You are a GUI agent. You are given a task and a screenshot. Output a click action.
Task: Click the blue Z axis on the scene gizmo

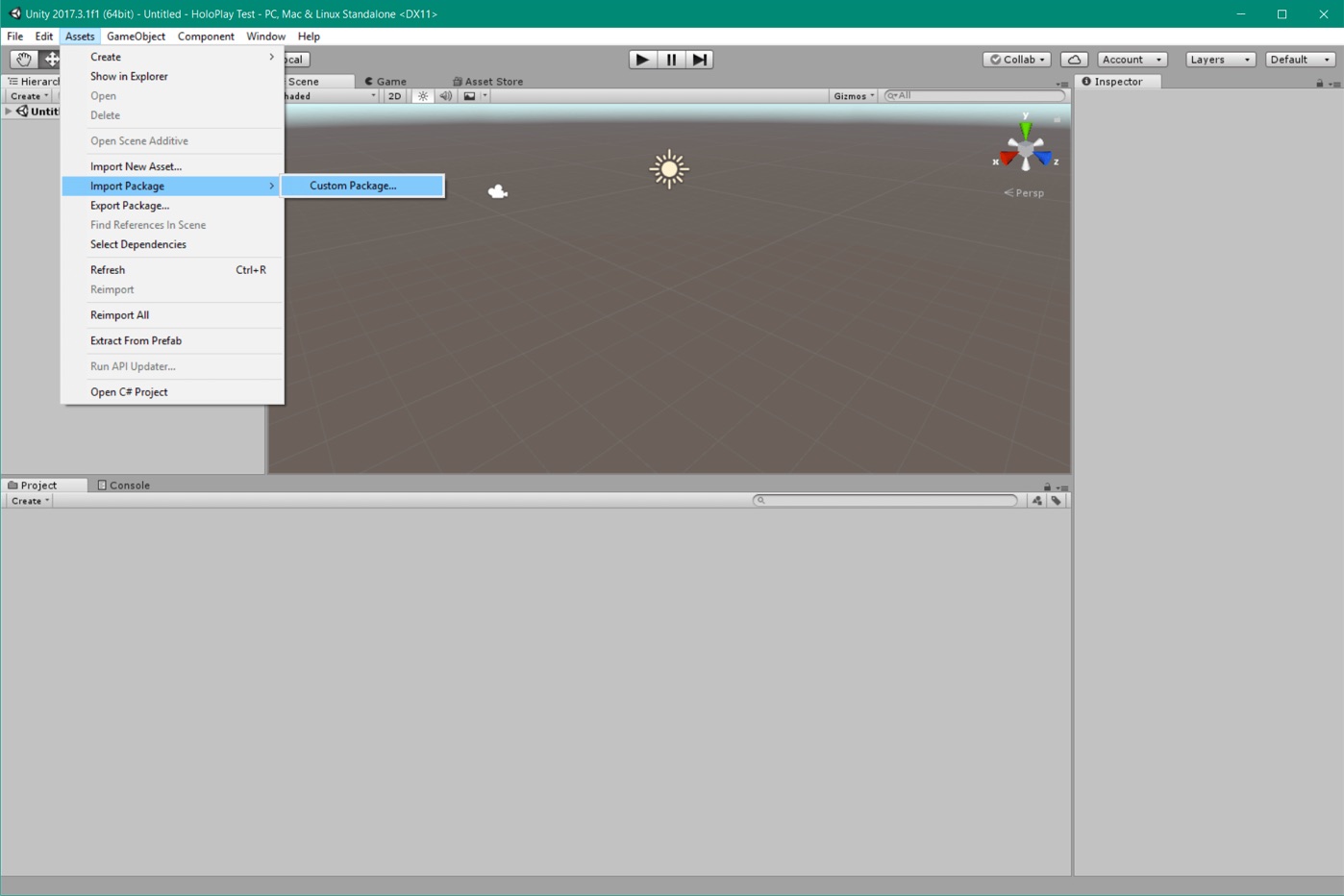(1044, 158)
